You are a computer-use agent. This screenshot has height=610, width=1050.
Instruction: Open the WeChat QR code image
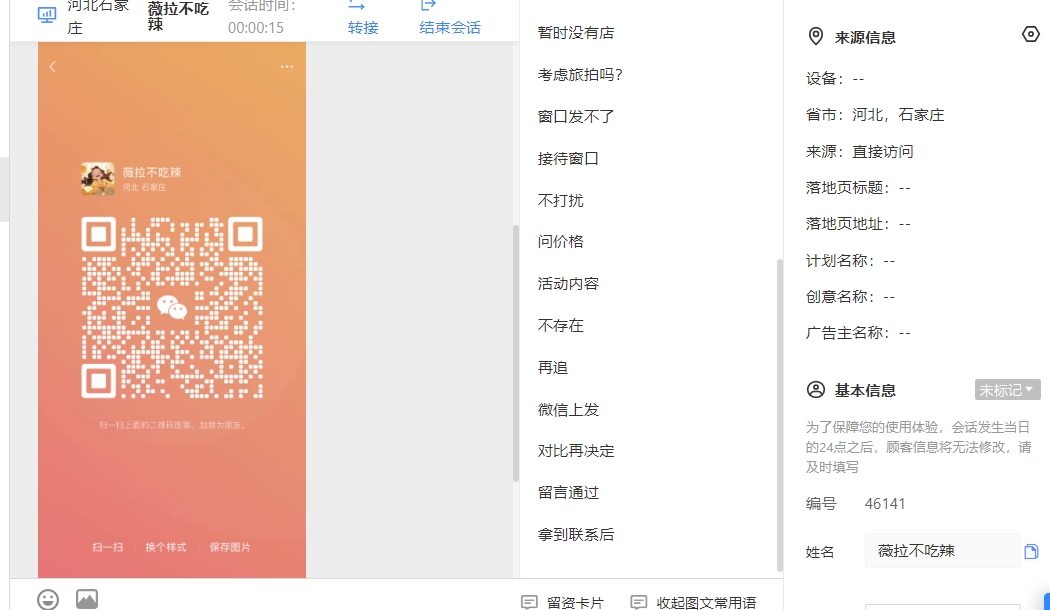pyautogui.click(x=172, y=307)
